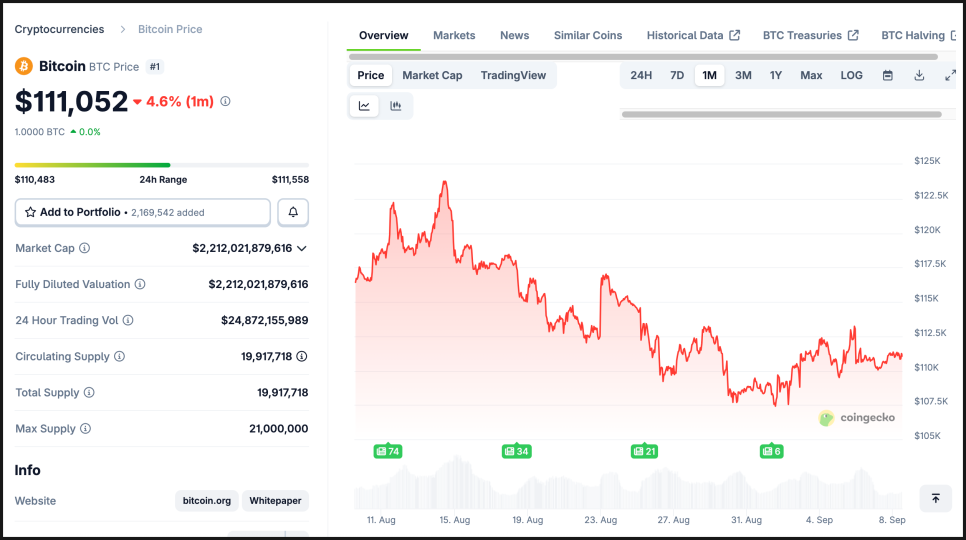Open the news marker labeled 21
Image resolution: width=966 pixels, height=540 pixels.
click(x=644, y=451)
